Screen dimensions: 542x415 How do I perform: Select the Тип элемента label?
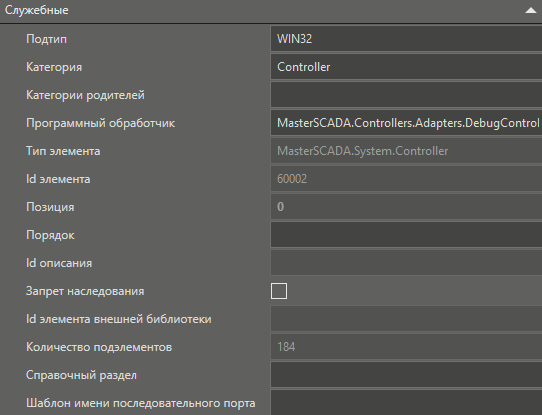tap(63, 151)
